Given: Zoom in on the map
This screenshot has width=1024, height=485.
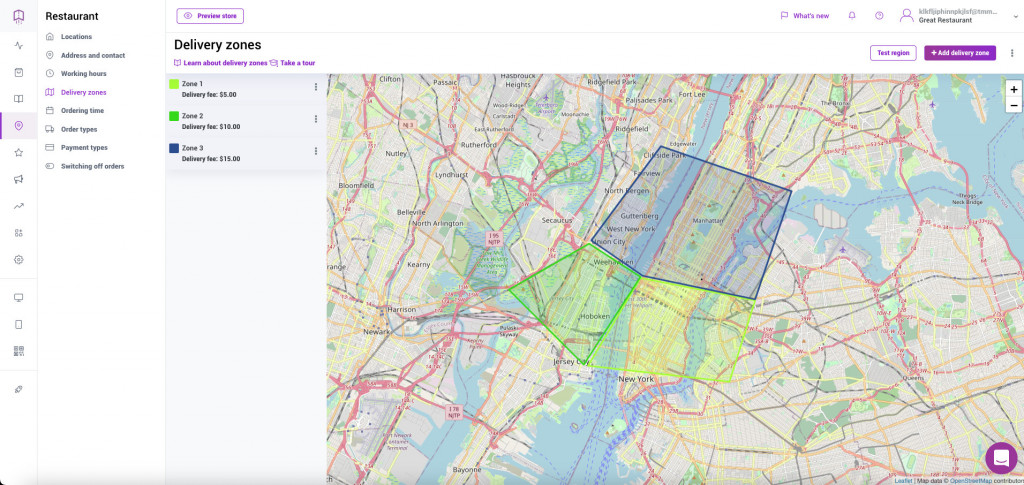Looking at the screenshot, I should point(1013,89).
